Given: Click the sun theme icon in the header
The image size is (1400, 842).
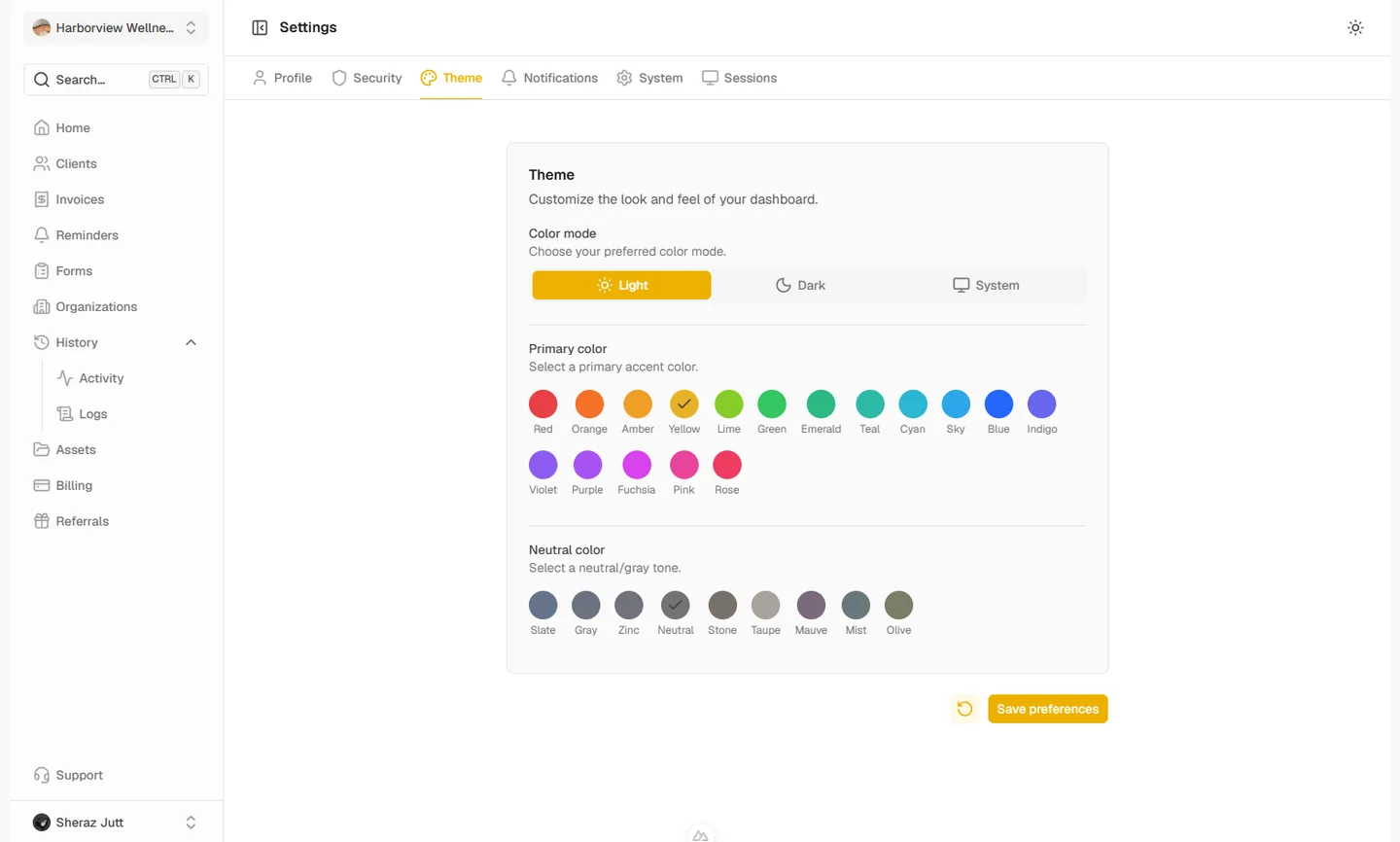Looking at the screenshot, I should [1355, 28].
